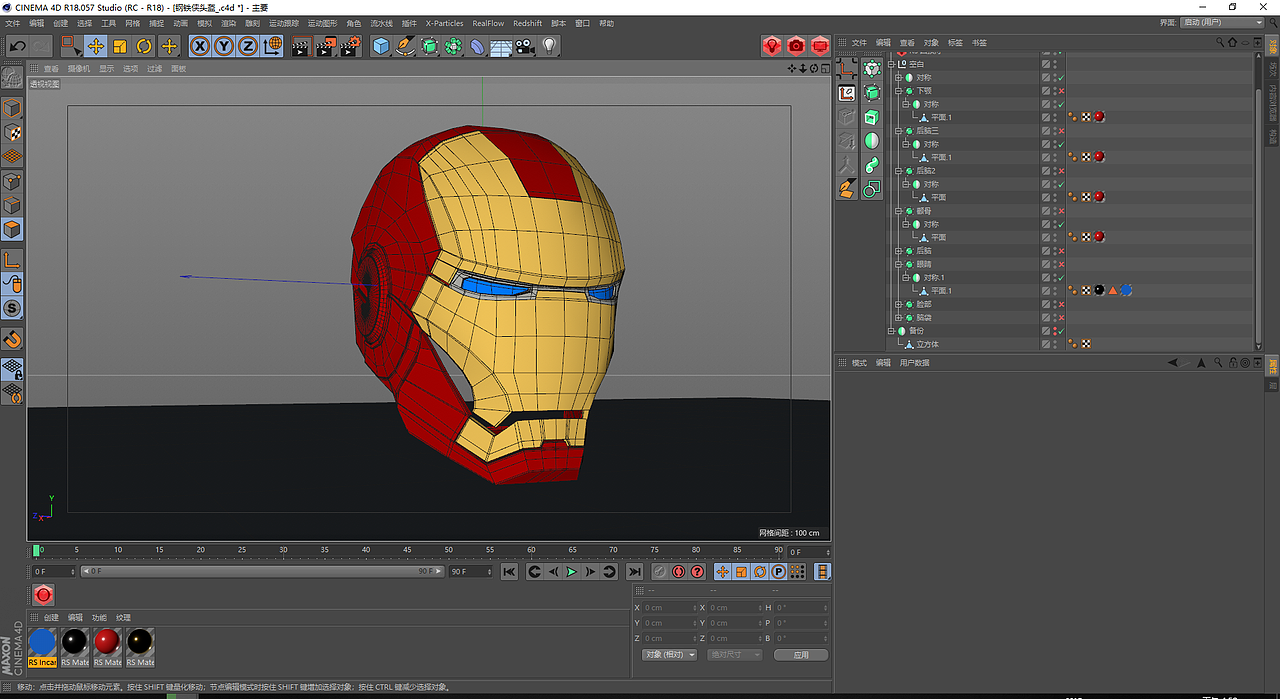The image size is (1280, 699).
Task: Collapse the 眼睛 object tree node
Action: pyautogui.click(x=898, y=264)
